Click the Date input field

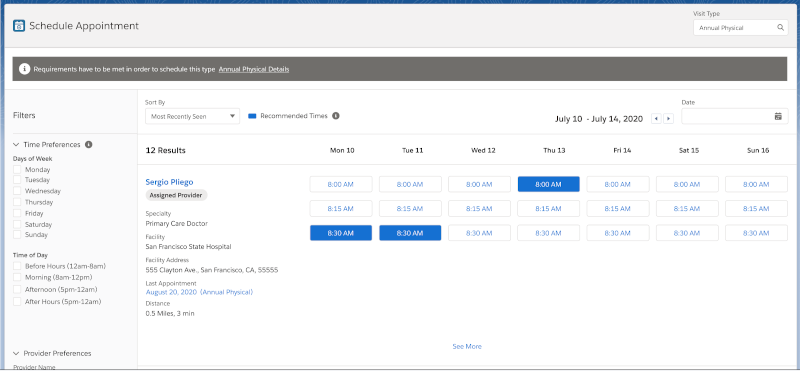click(735, 116)
